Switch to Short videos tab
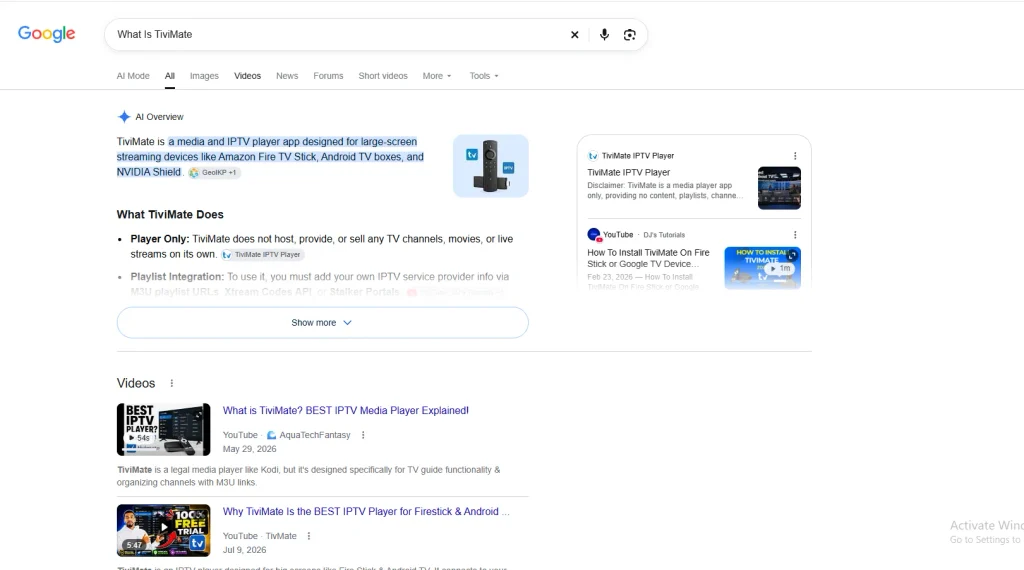This screenshot has width=1024, height=570. pyautogui.click(x=383, y=76)
